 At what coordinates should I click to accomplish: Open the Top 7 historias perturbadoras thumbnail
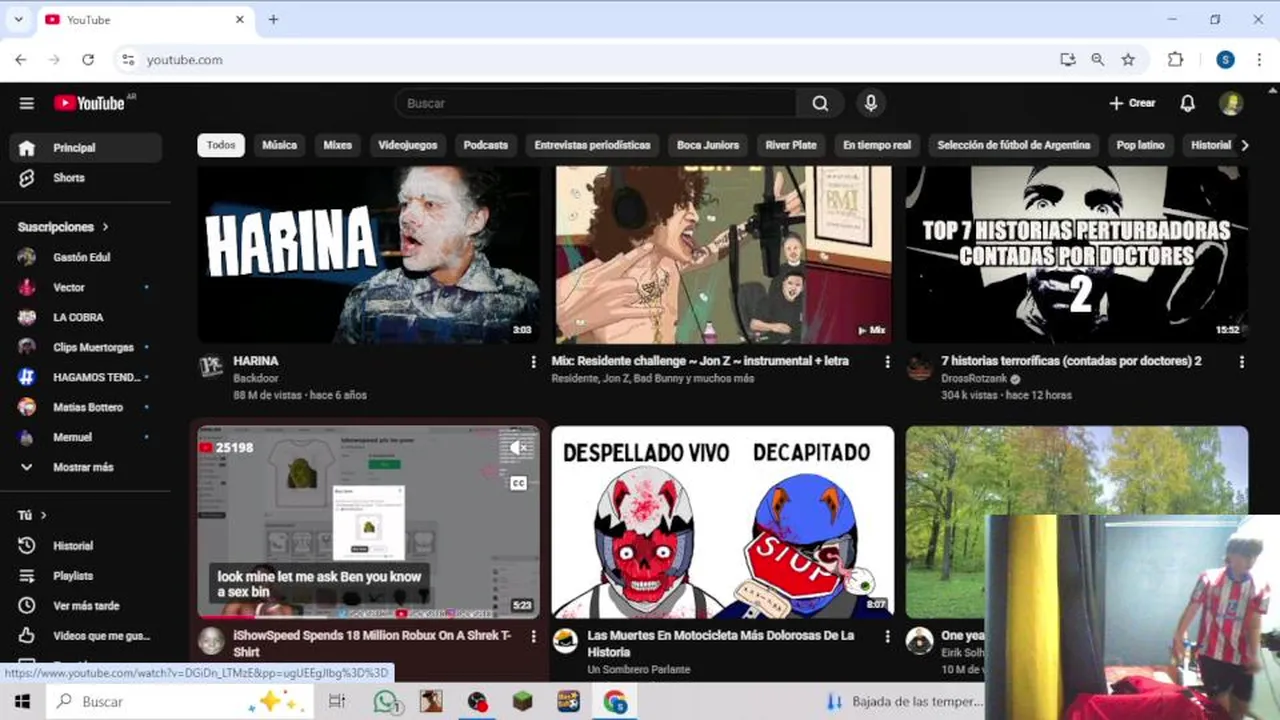pos(1077,254)
